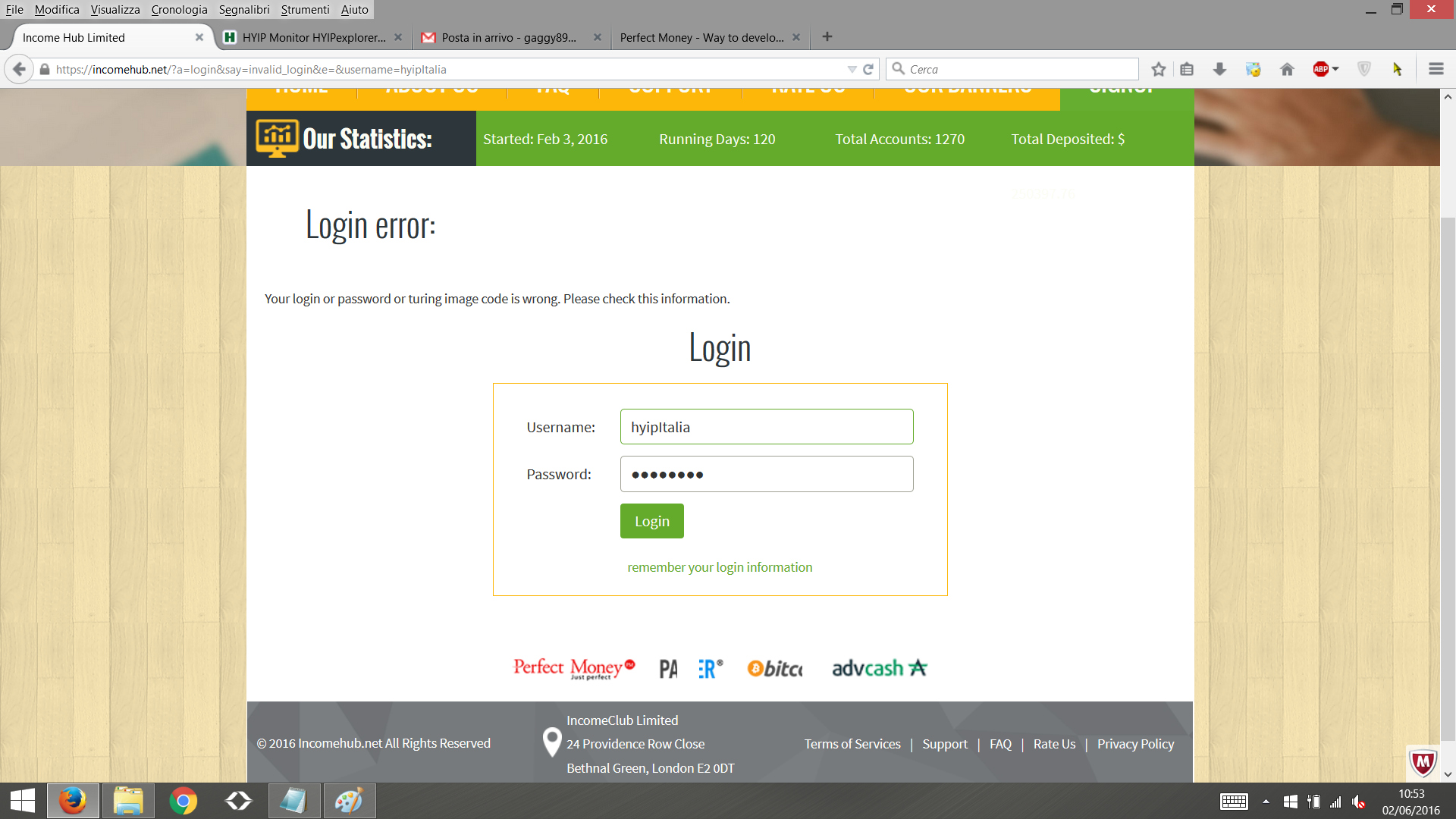The height and width of the screenshot is (819, 1456).
Task: Reload the current page
Action: [x=868, y=69]
